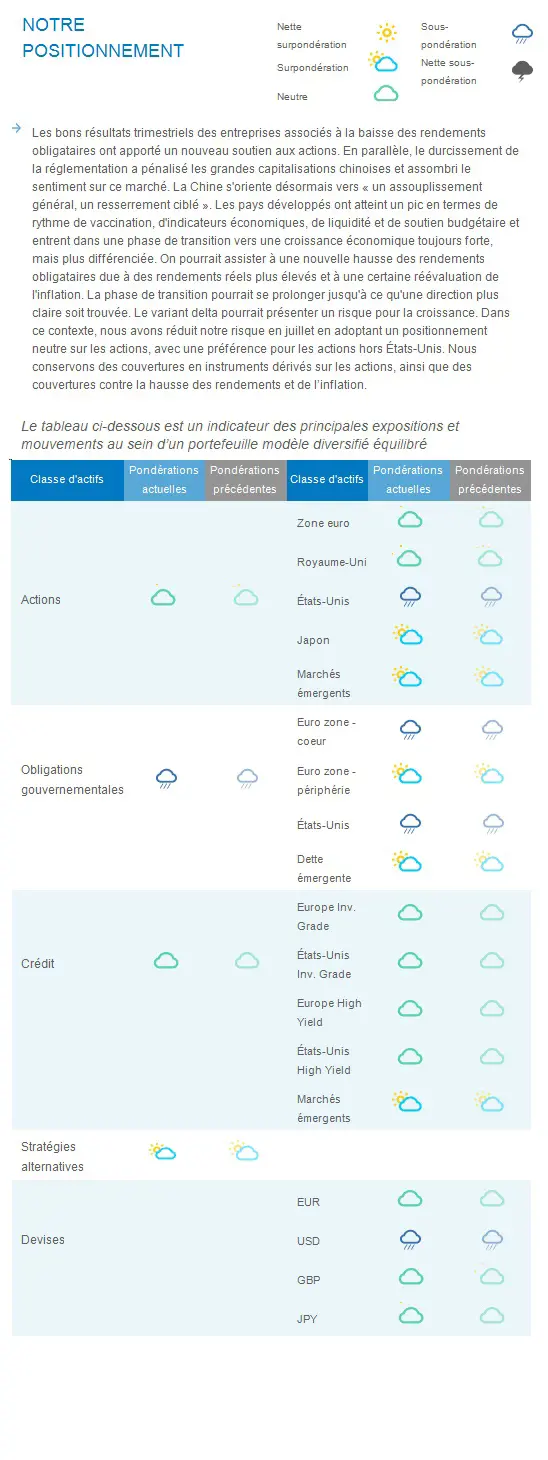Click the Europe High Yield label
The image size is (548, 1460).
click(329, 1012)
